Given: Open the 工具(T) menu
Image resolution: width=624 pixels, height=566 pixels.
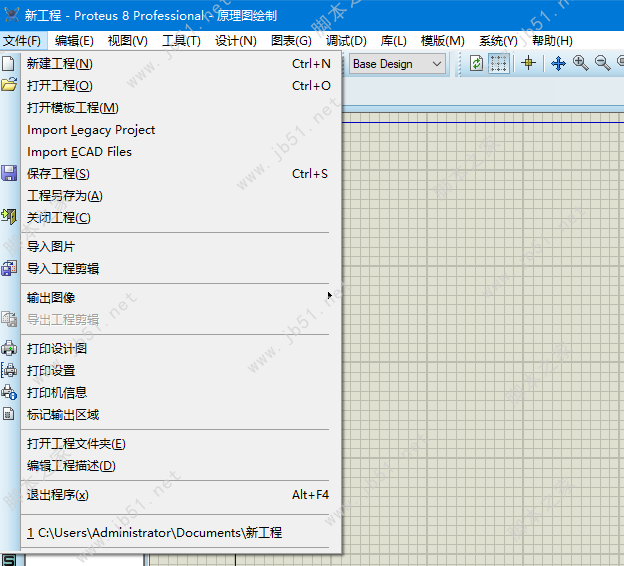Looking at the screenshot, I should (181, 41).
